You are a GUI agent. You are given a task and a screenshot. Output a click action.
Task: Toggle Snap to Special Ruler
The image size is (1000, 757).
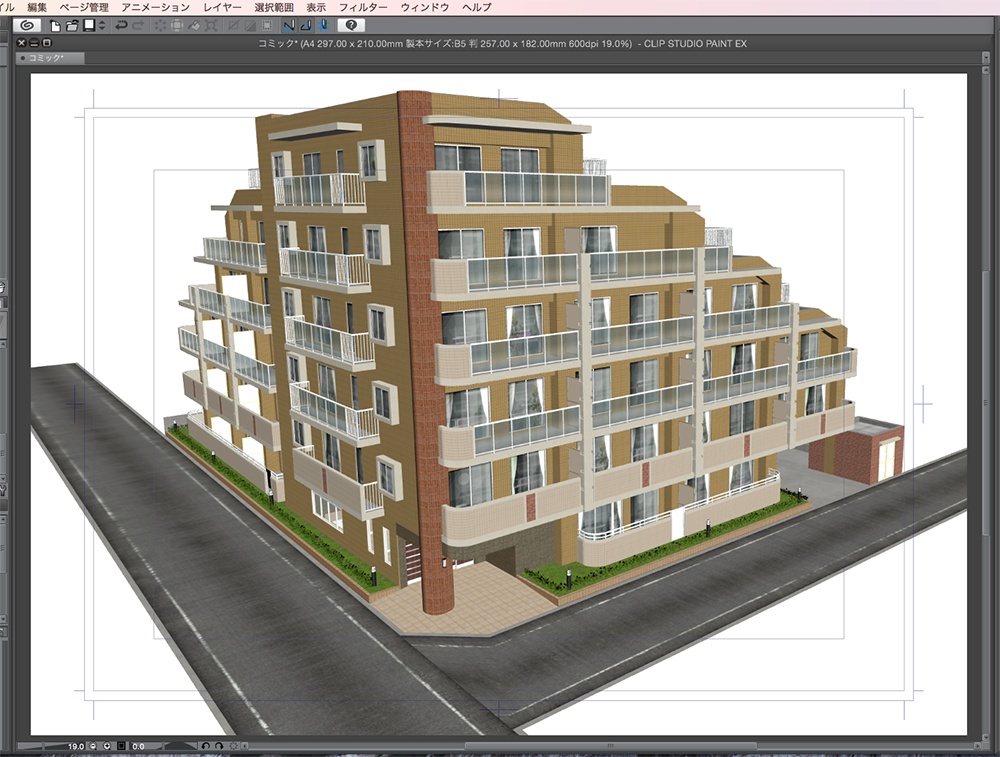pos(306,26)
